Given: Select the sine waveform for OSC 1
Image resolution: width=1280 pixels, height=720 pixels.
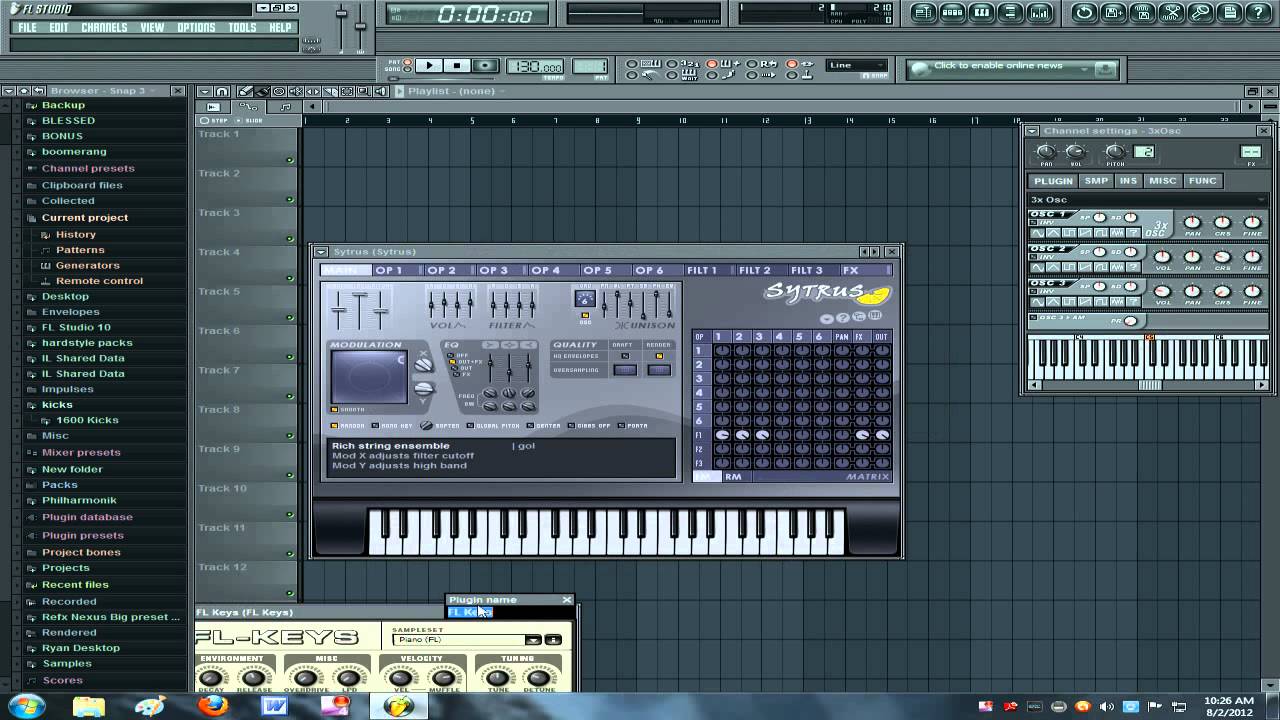Looking at the screenshot, I should 1037,232.
